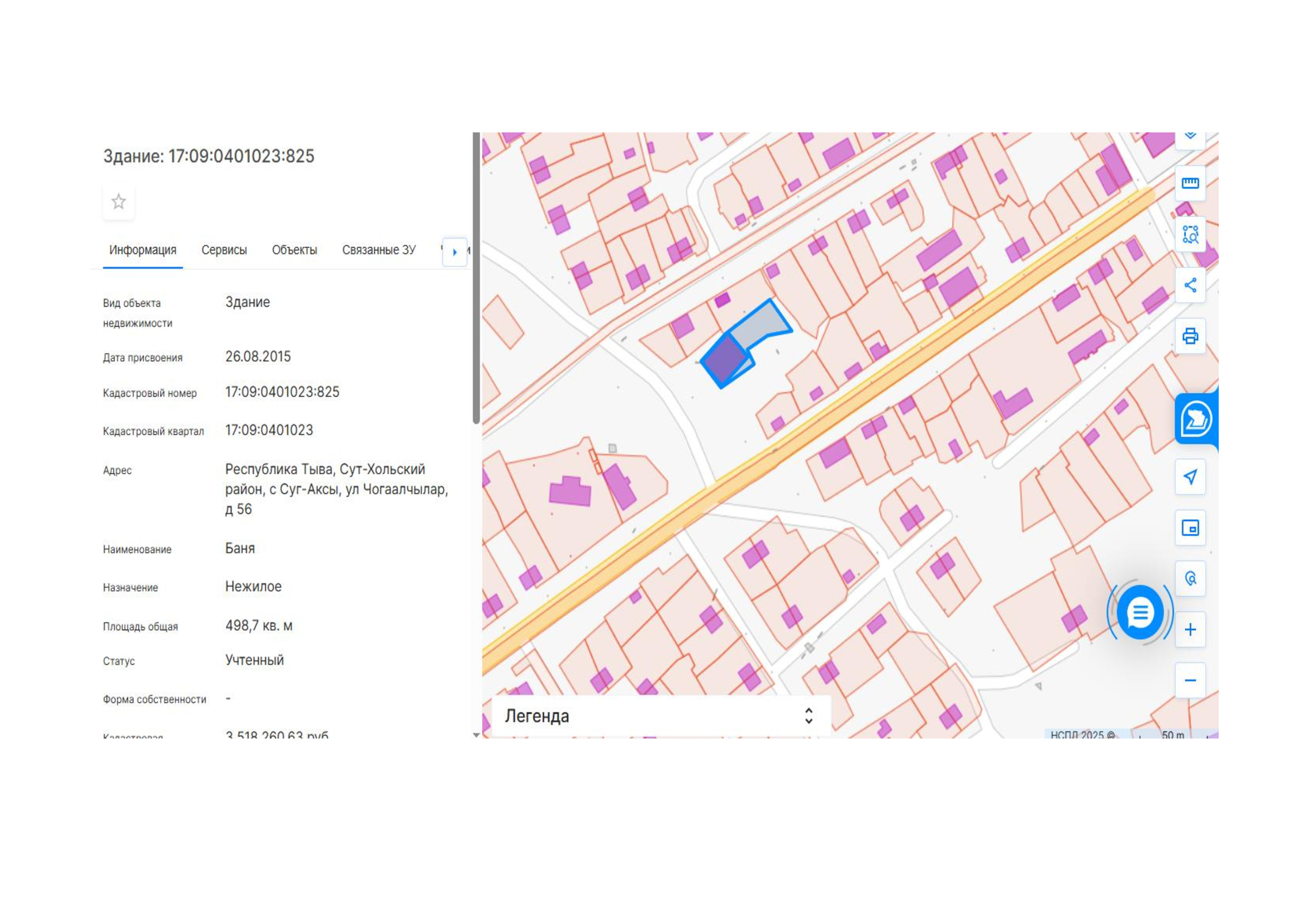Zoom in with the plus button
The image size is (1307, 924).
1190,629
